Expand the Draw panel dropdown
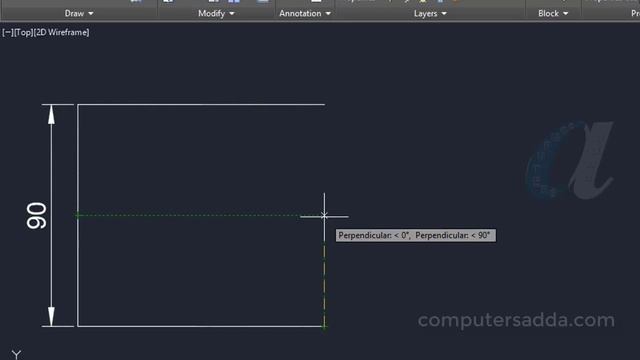 [x=79, y=13]
